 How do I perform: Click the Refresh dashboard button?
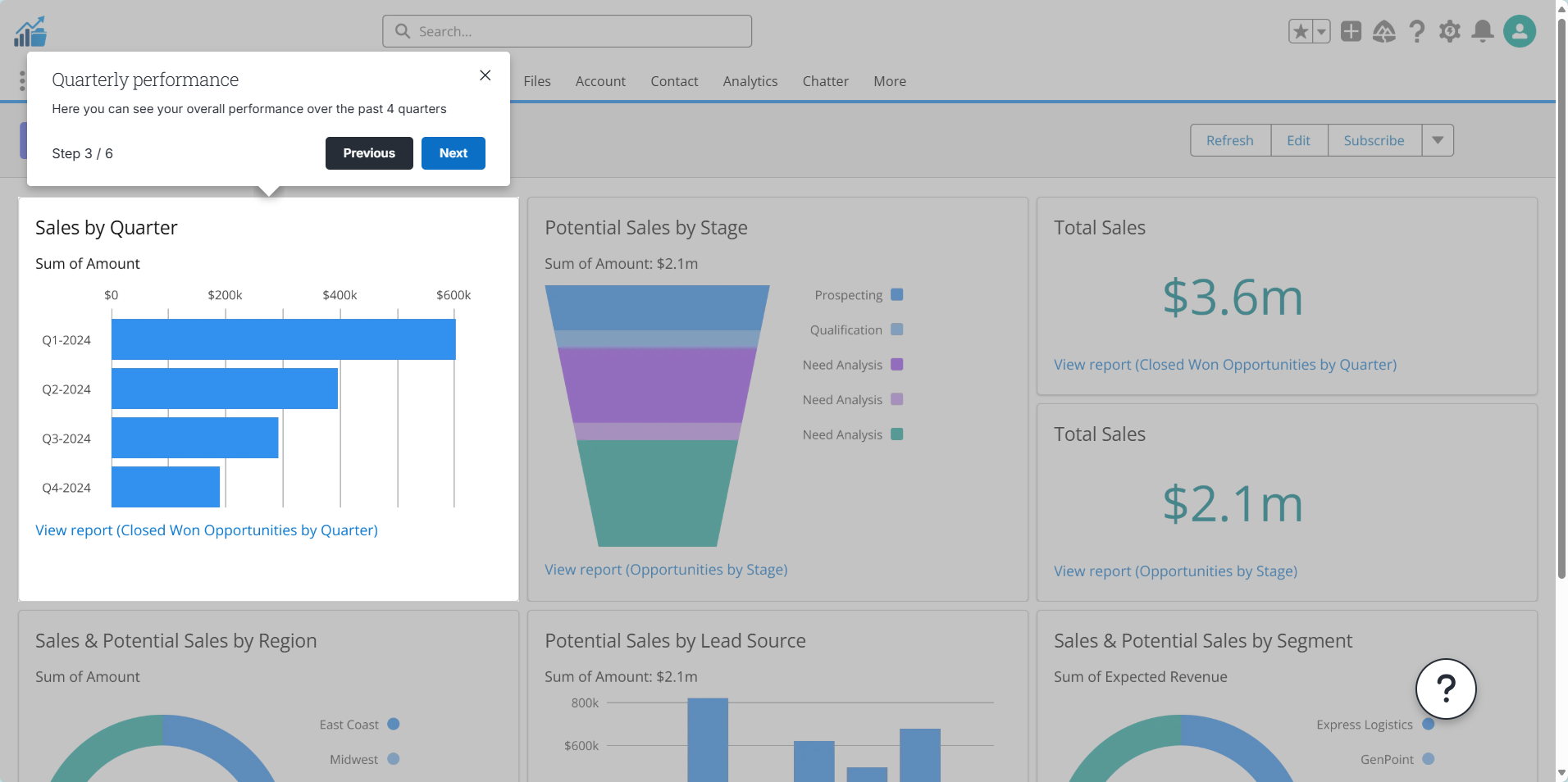(1229, 140)
